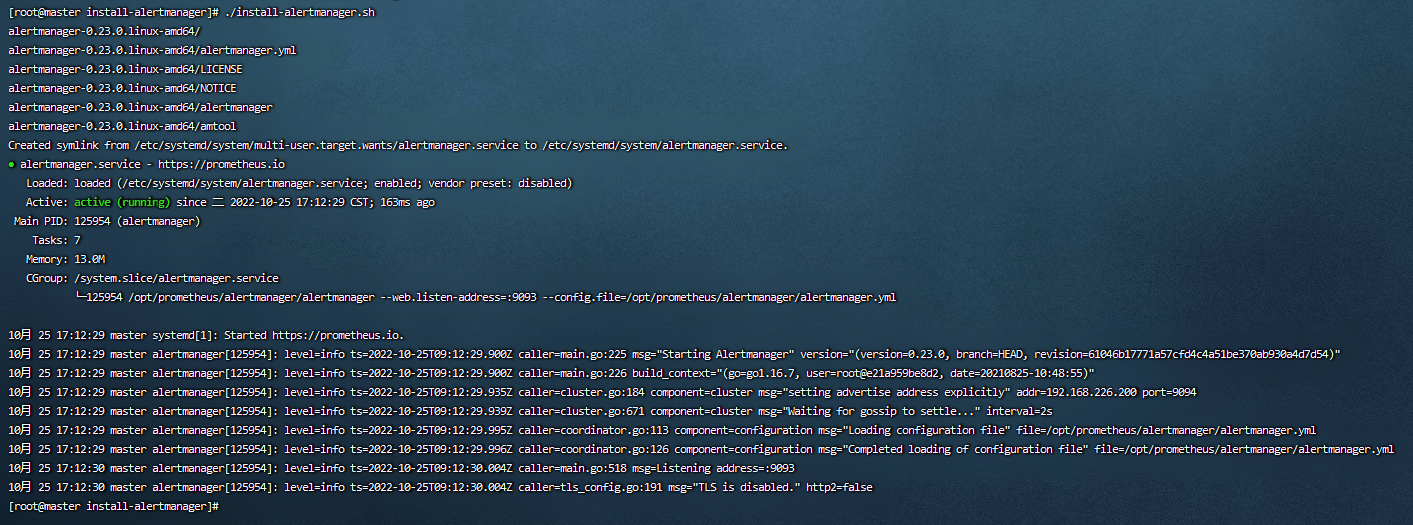
Task: Click the build_context log line
Action: pos(551,373)
